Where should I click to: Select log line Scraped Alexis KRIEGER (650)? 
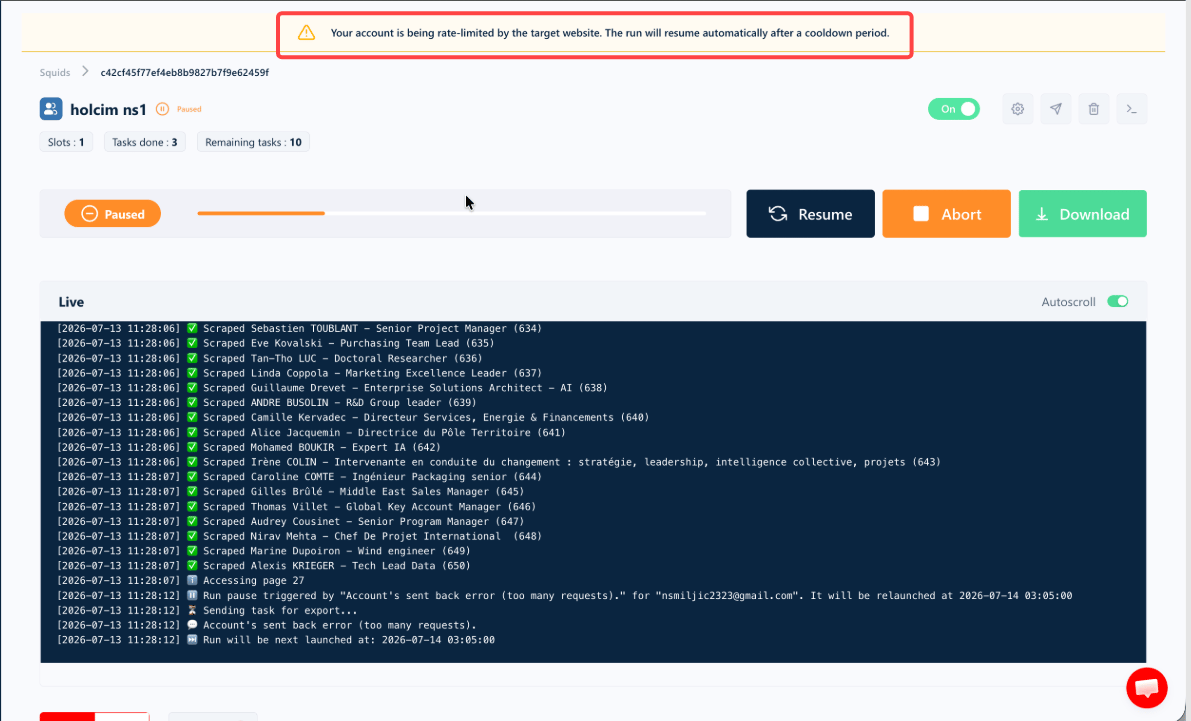click(264, 566)
